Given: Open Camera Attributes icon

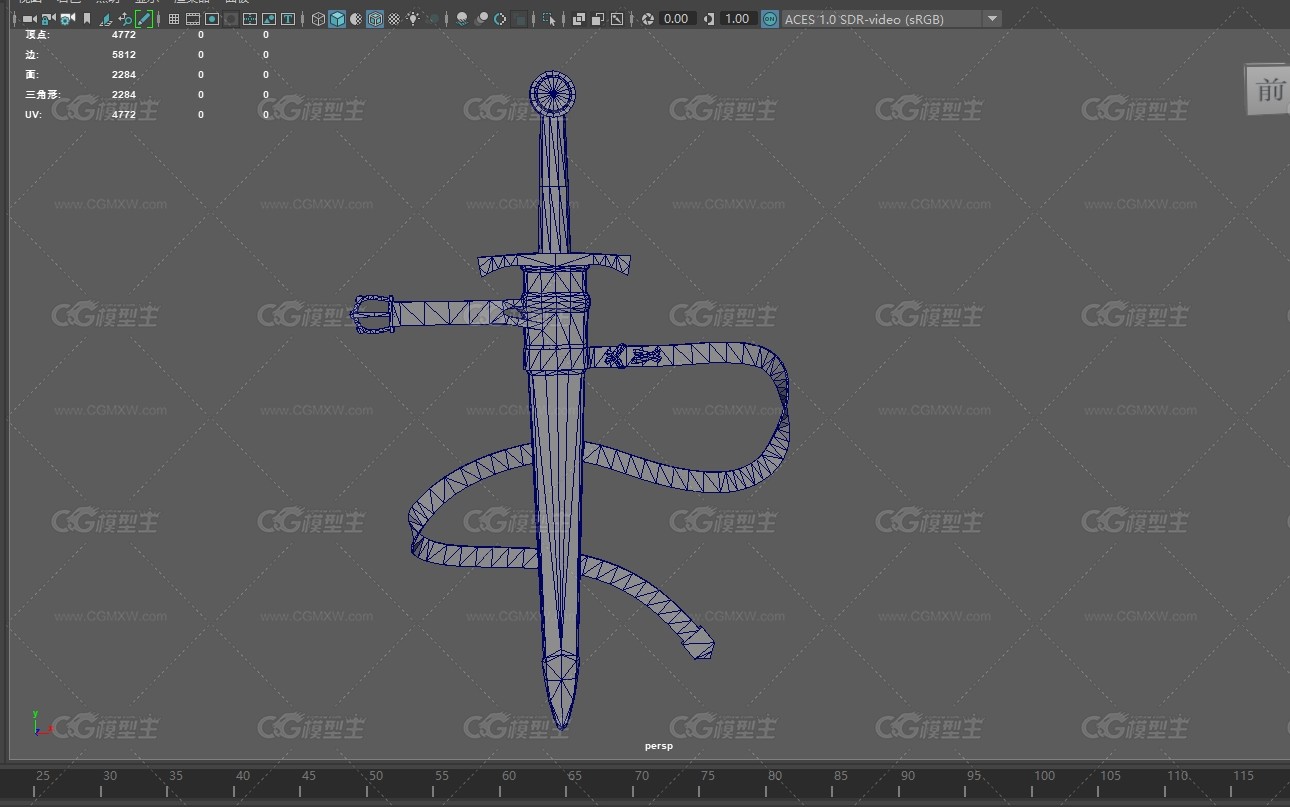Looking at the screenshot, I should coord(67,19).
